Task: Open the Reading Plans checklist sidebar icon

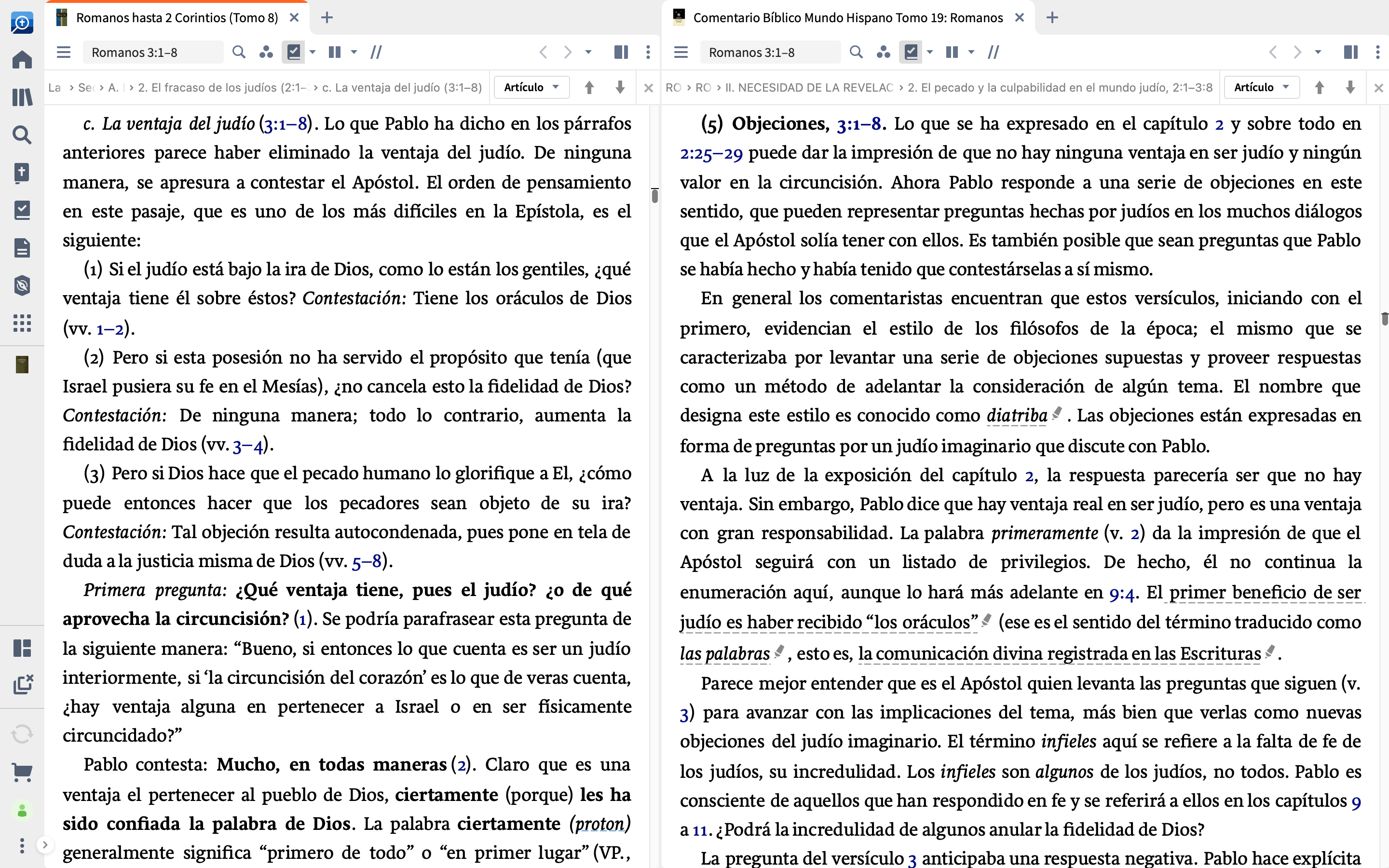Action: click(x=22, y=210)
